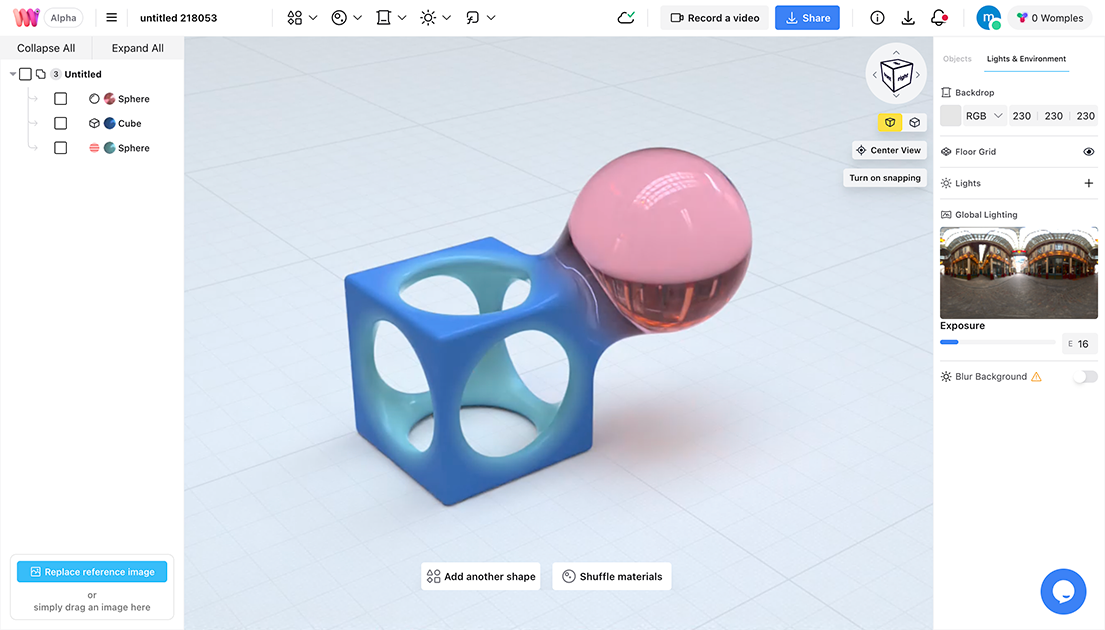The height and width of the screenshot is (630, 1105).
Task: Select the yellow perspective view cube icon
Action: pyautogui.click(x=890, y=123)
